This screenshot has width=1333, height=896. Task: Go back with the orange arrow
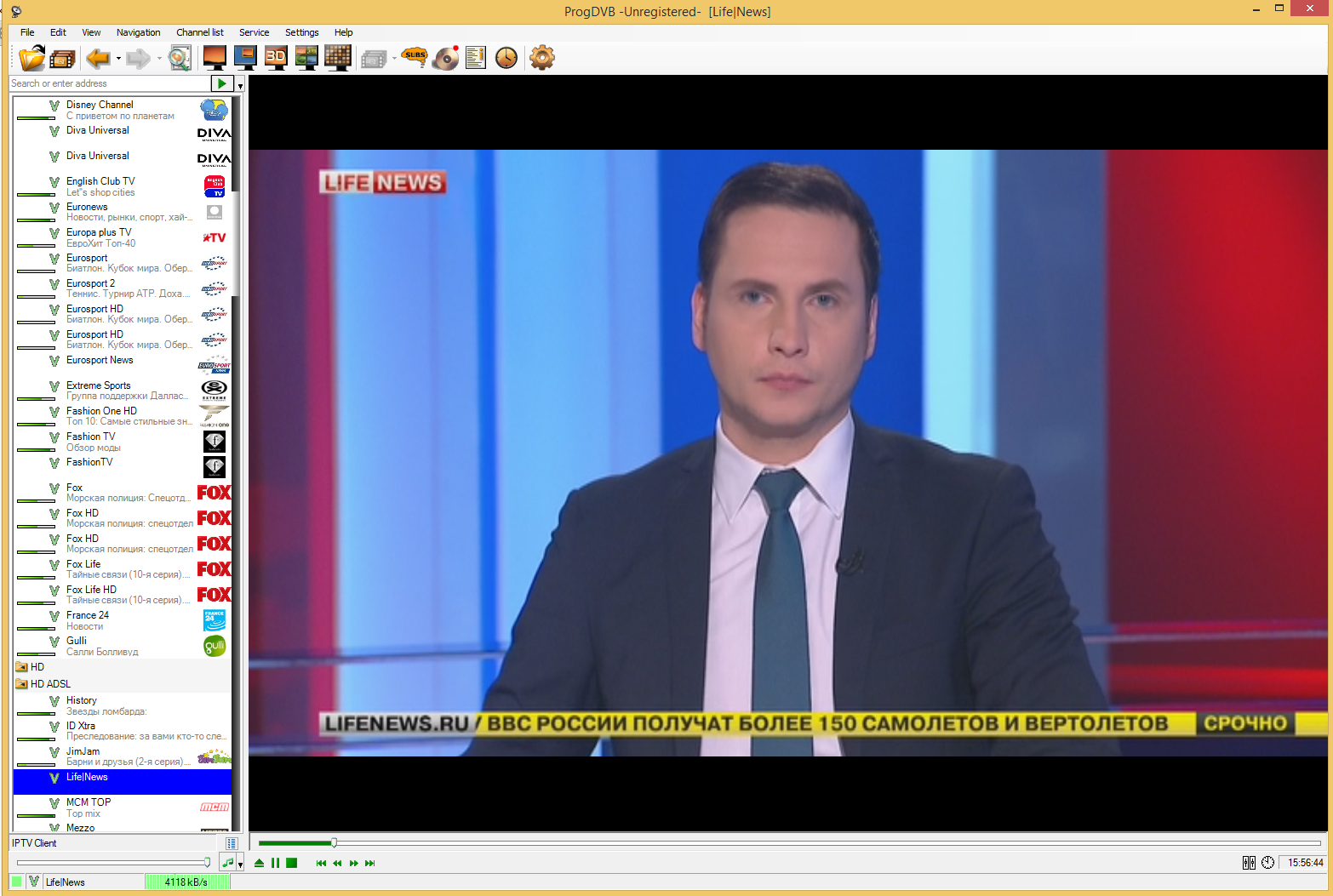pyautogui.click(x=98, y=58)
